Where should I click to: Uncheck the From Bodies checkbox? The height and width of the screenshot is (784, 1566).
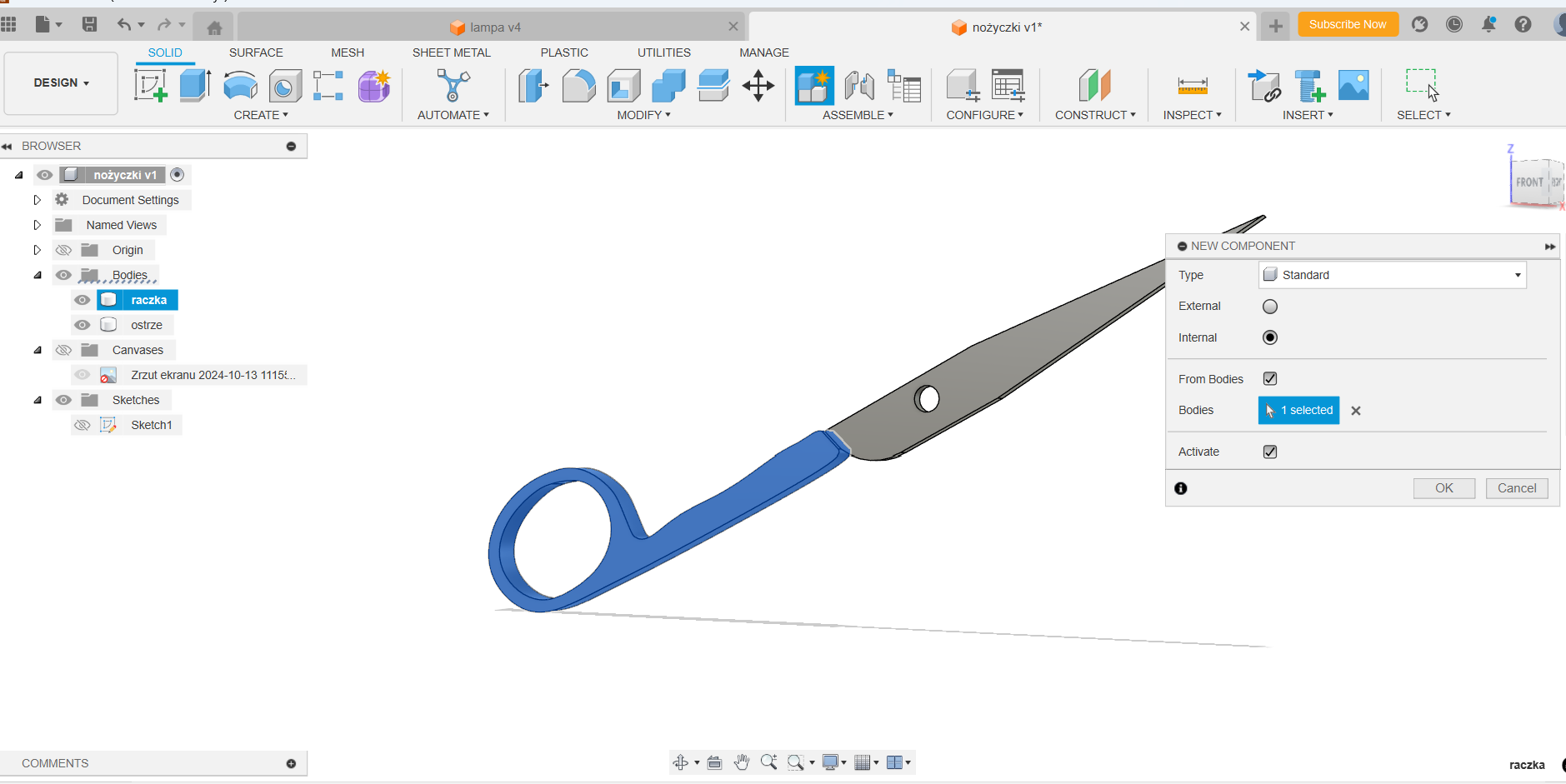1270,378
